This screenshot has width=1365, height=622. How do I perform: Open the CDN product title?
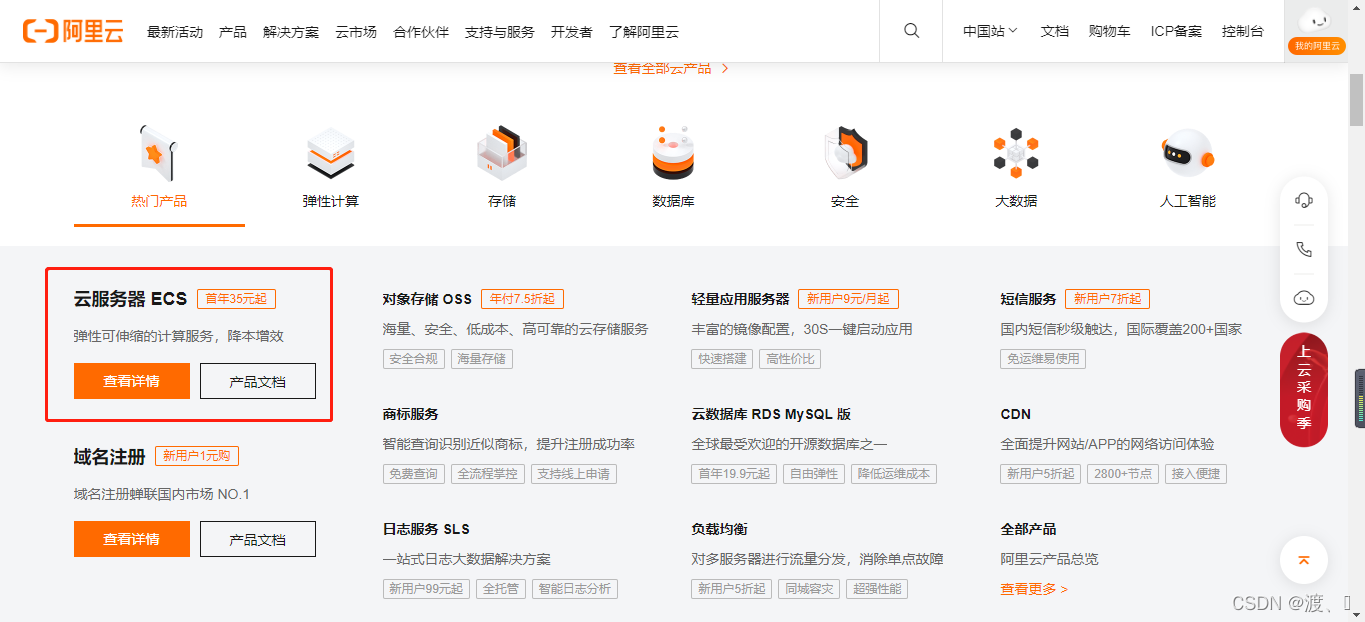click(x=1016, y=414)
